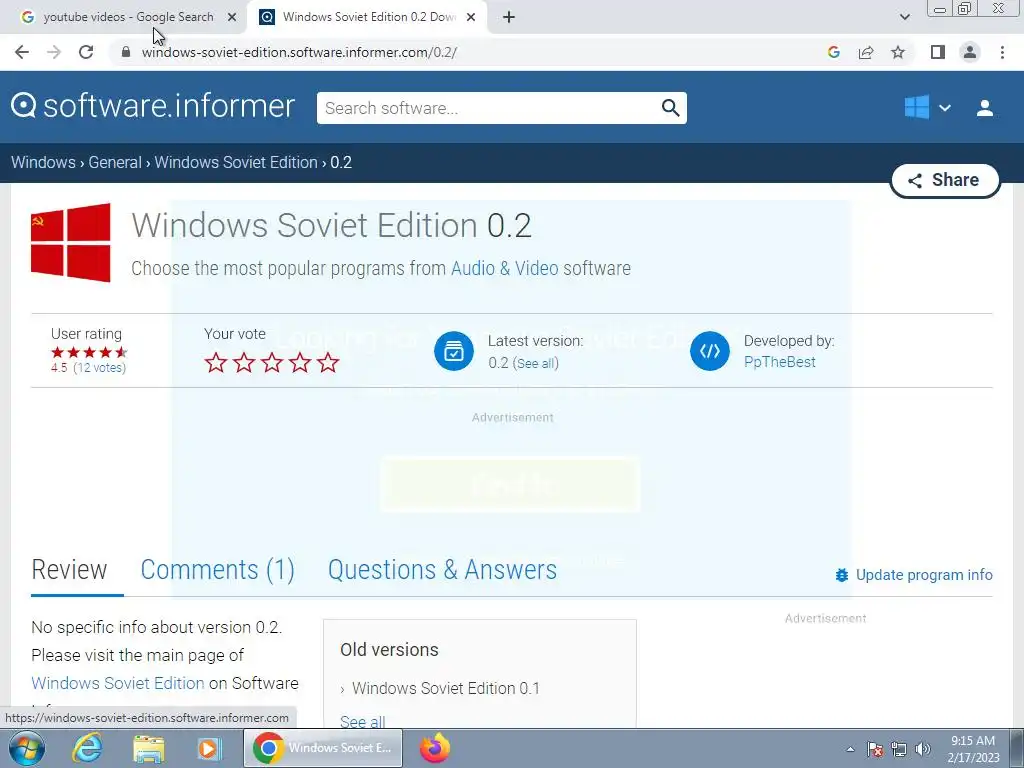Go back using browser back arrow

[x=22, y=52]
